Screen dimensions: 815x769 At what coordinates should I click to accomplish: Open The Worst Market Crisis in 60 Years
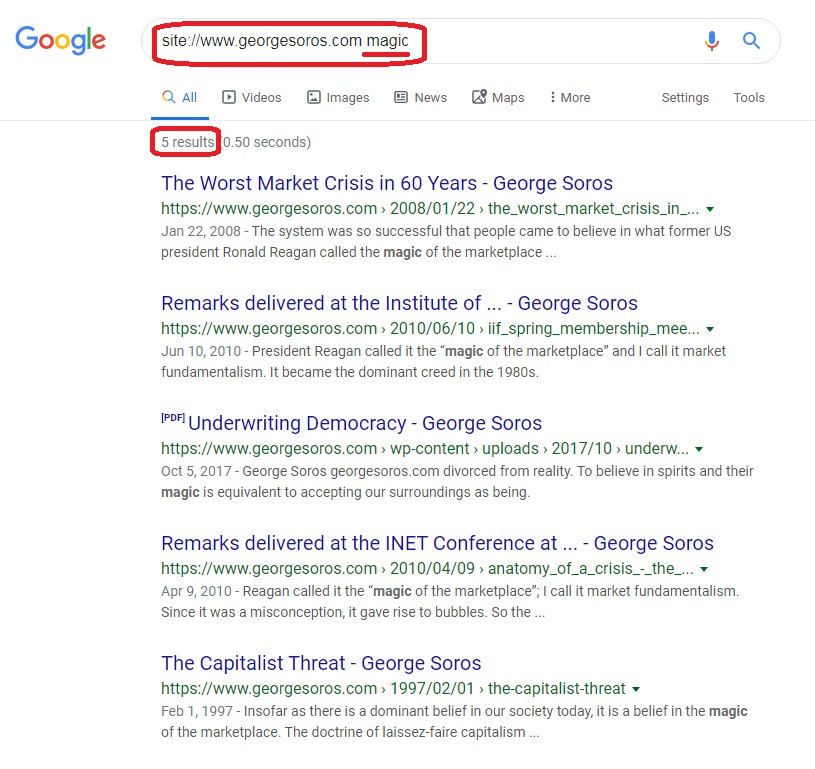387,183
